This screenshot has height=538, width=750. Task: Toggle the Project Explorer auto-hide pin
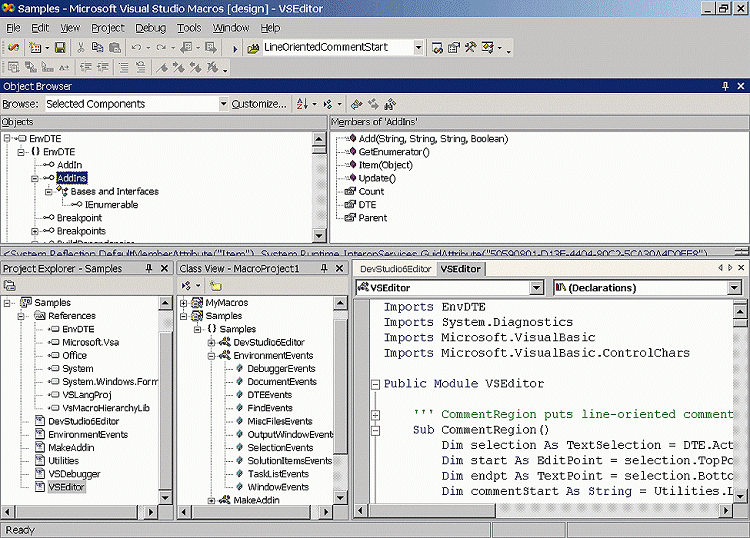pos(149,268)
